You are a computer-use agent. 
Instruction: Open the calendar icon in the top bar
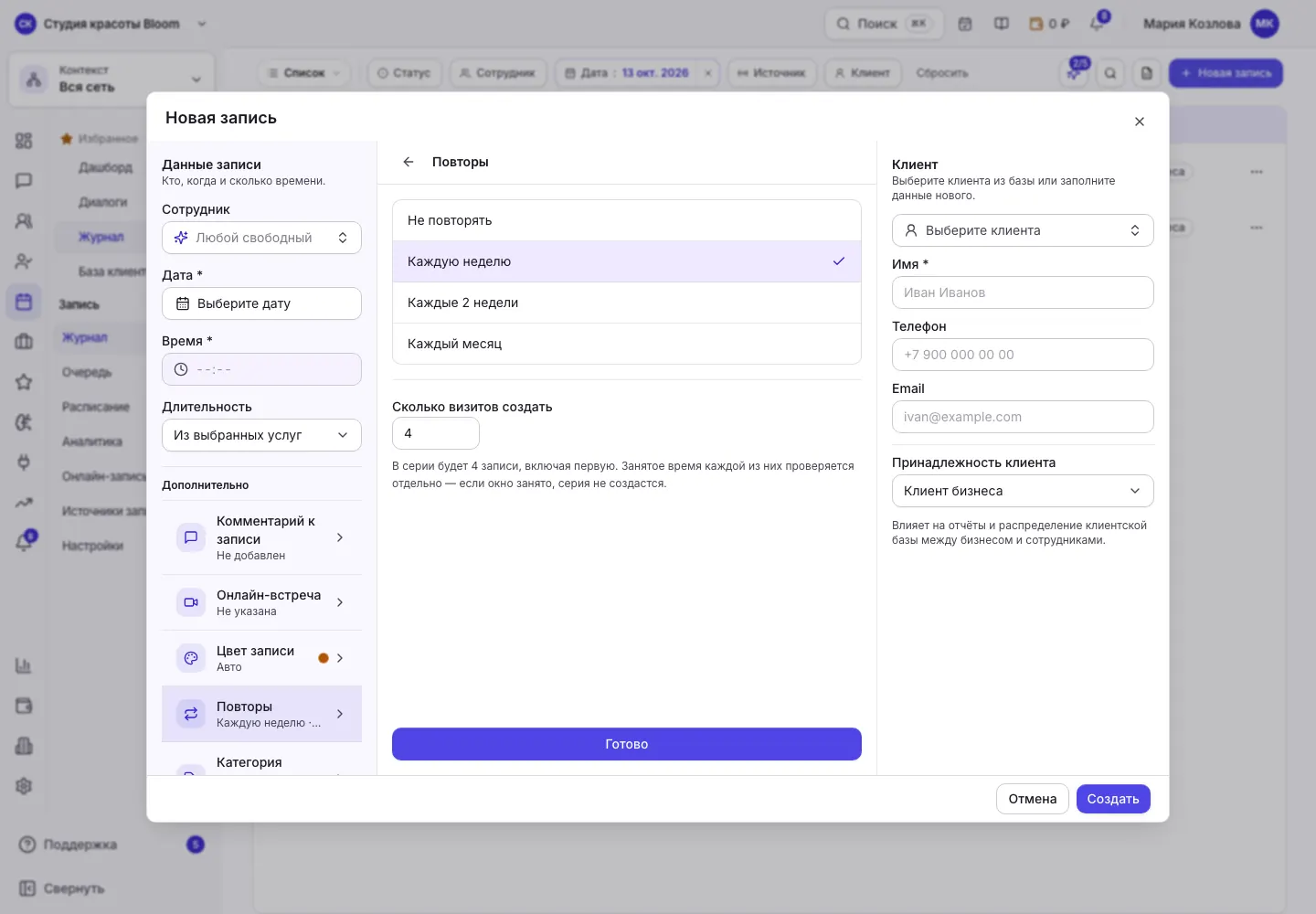(965, 24)
